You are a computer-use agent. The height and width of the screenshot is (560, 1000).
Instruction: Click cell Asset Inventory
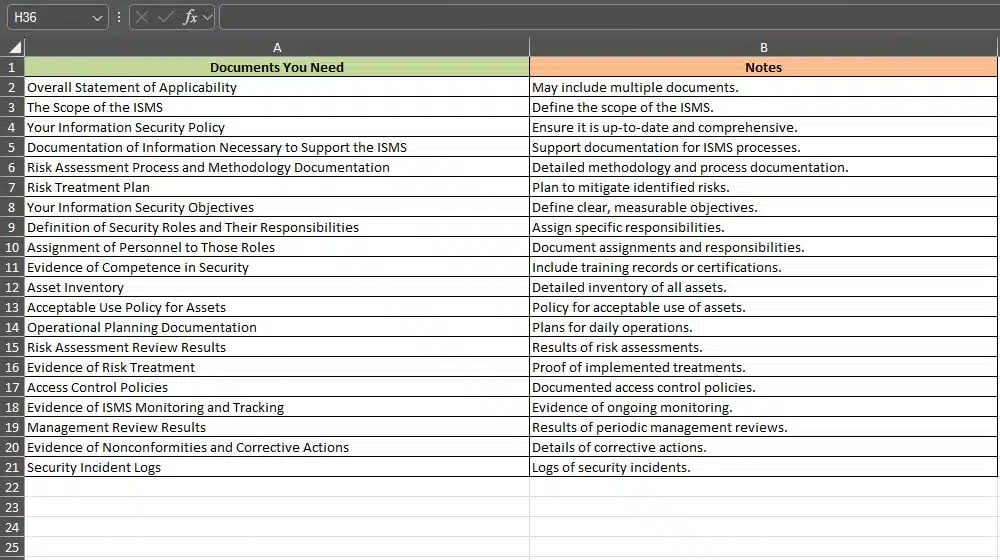[277, 287]
